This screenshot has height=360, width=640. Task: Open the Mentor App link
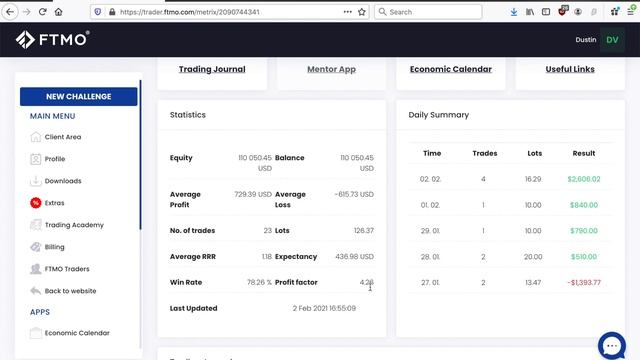point(331,69)
